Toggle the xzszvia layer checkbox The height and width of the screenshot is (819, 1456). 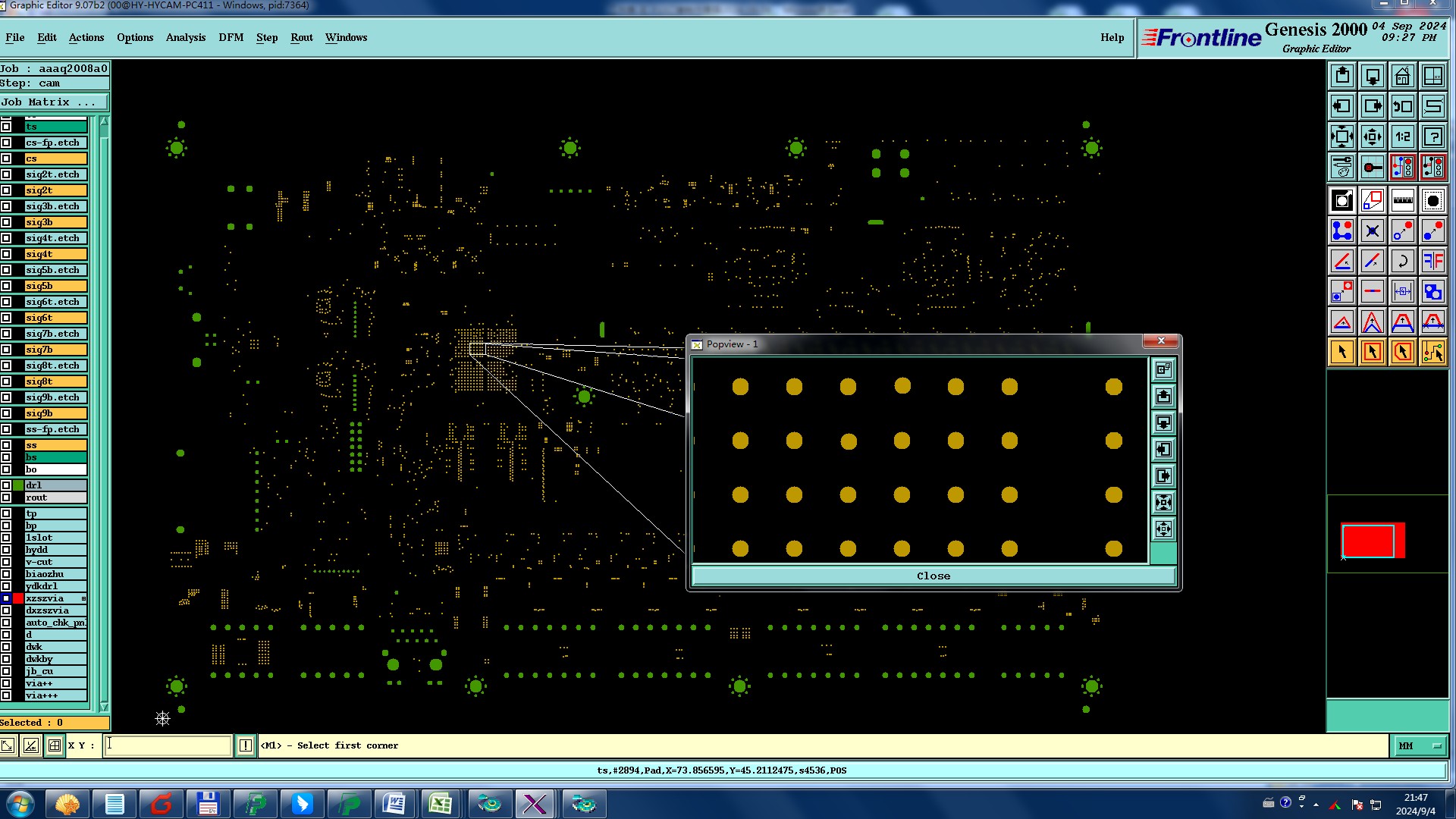tap(6, 598)
